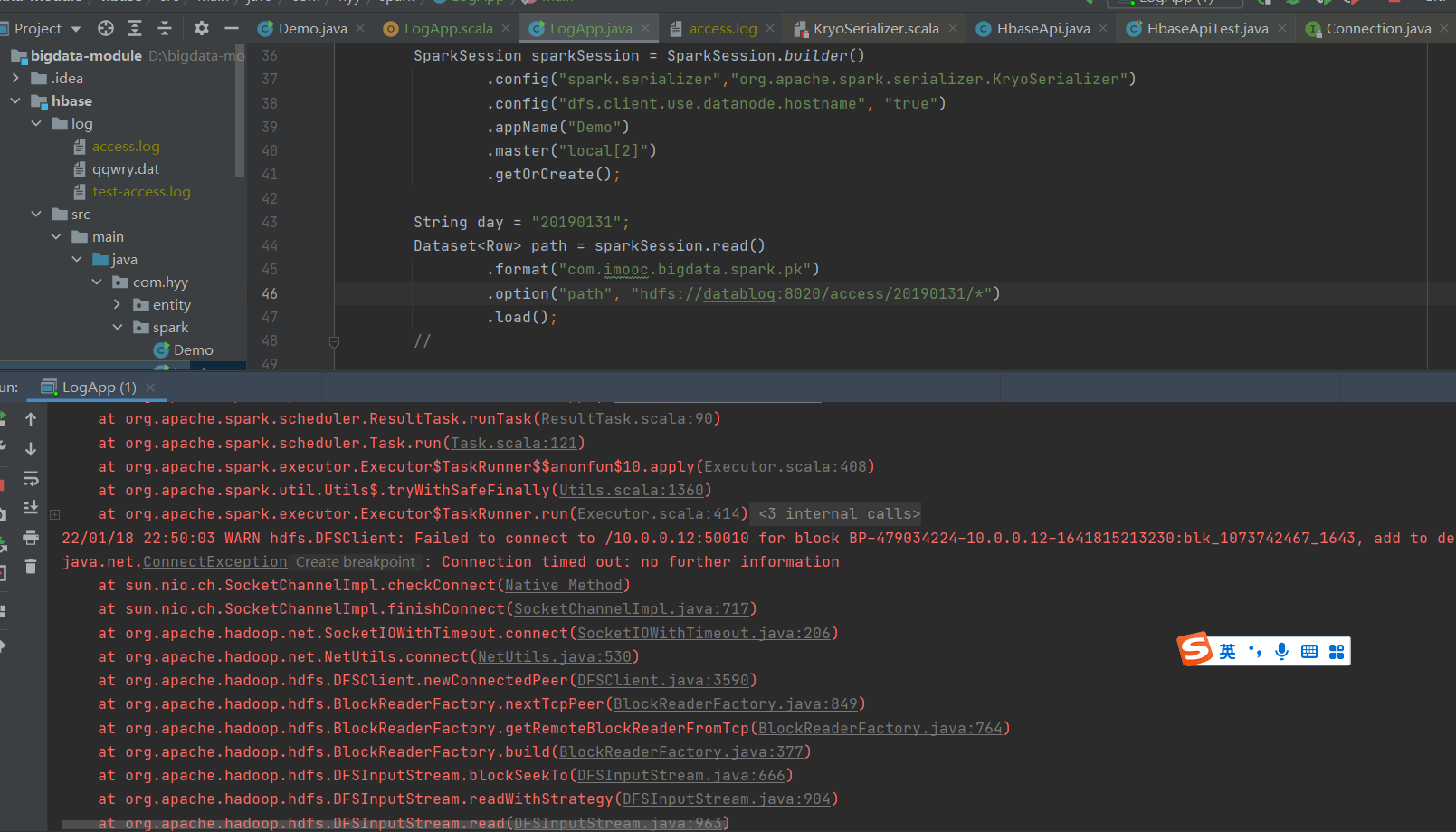The image size is (1456, 832).
Task: Expand the 3 internal calls fold
Action: point(839,513)
